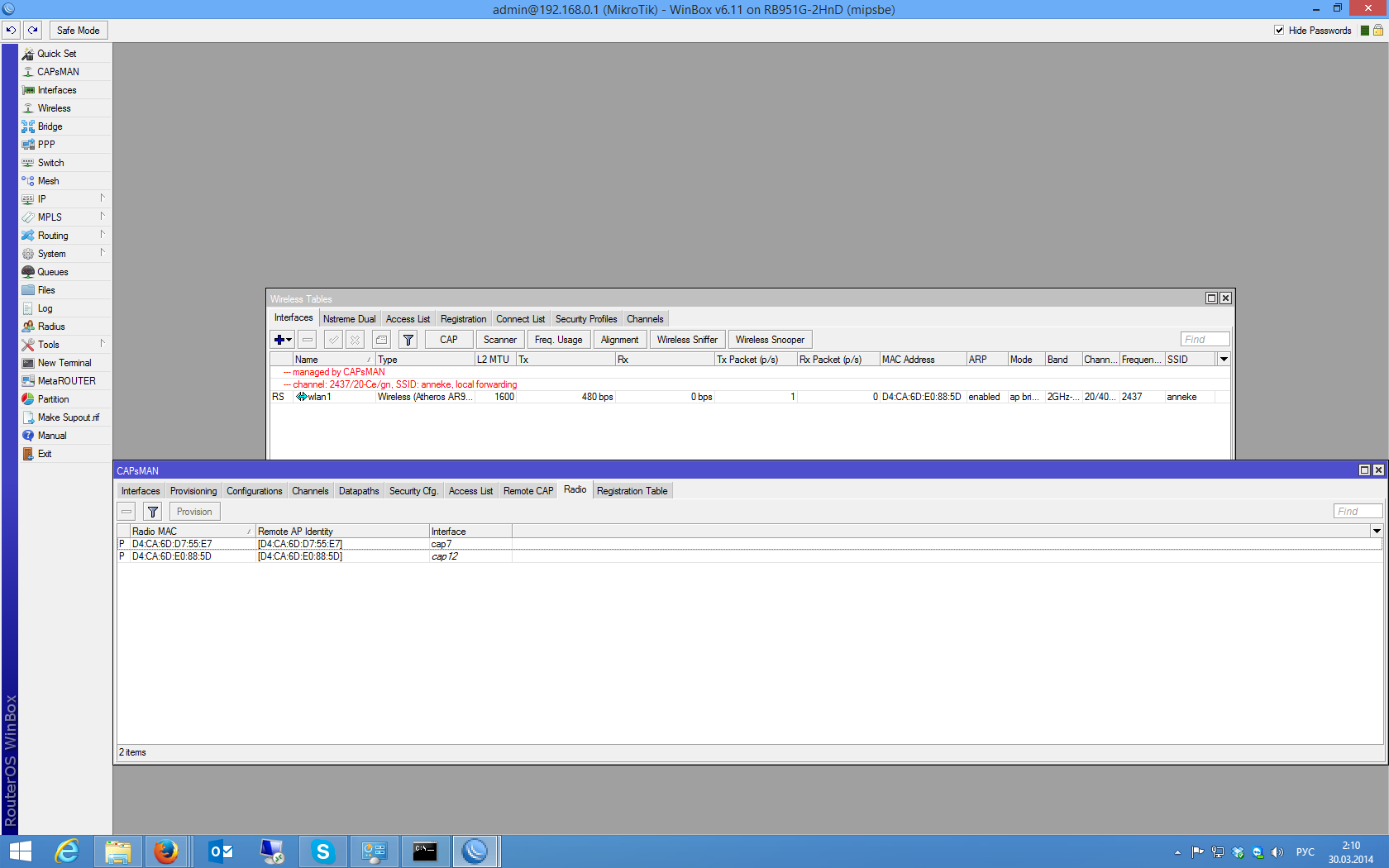Click Find field in Wireless Tables

(x=1205, y=340)
